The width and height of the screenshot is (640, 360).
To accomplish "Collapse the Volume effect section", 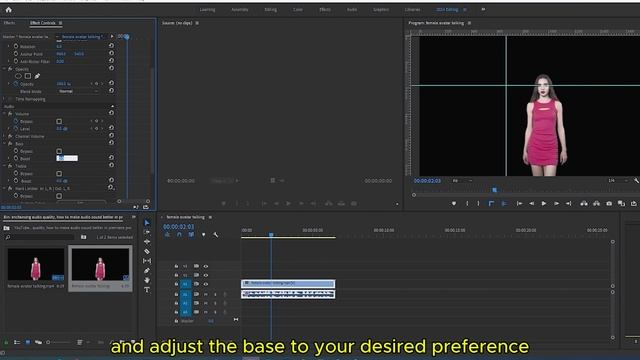I will pos(4,113).
